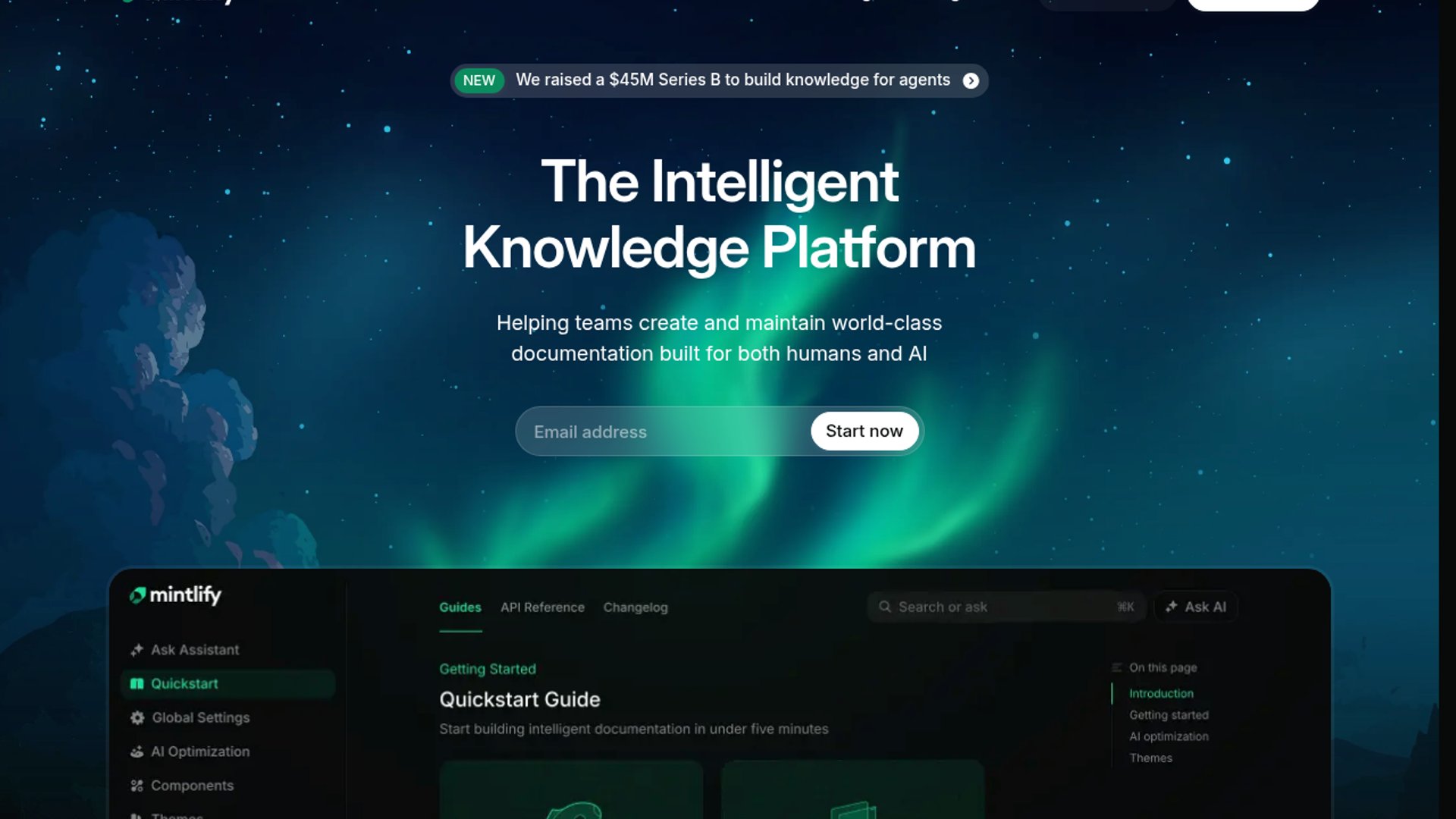
Task: Click the arrow icon in the Series B banner
Action: 971,80
